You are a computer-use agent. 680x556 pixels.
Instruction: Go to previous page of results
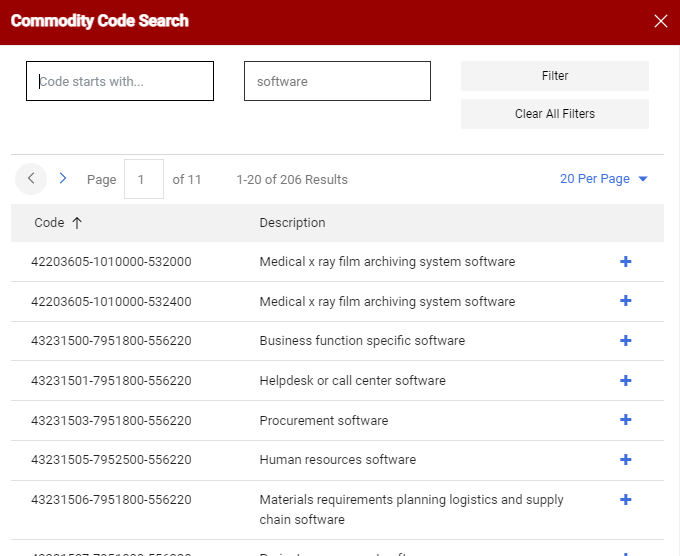31,179
